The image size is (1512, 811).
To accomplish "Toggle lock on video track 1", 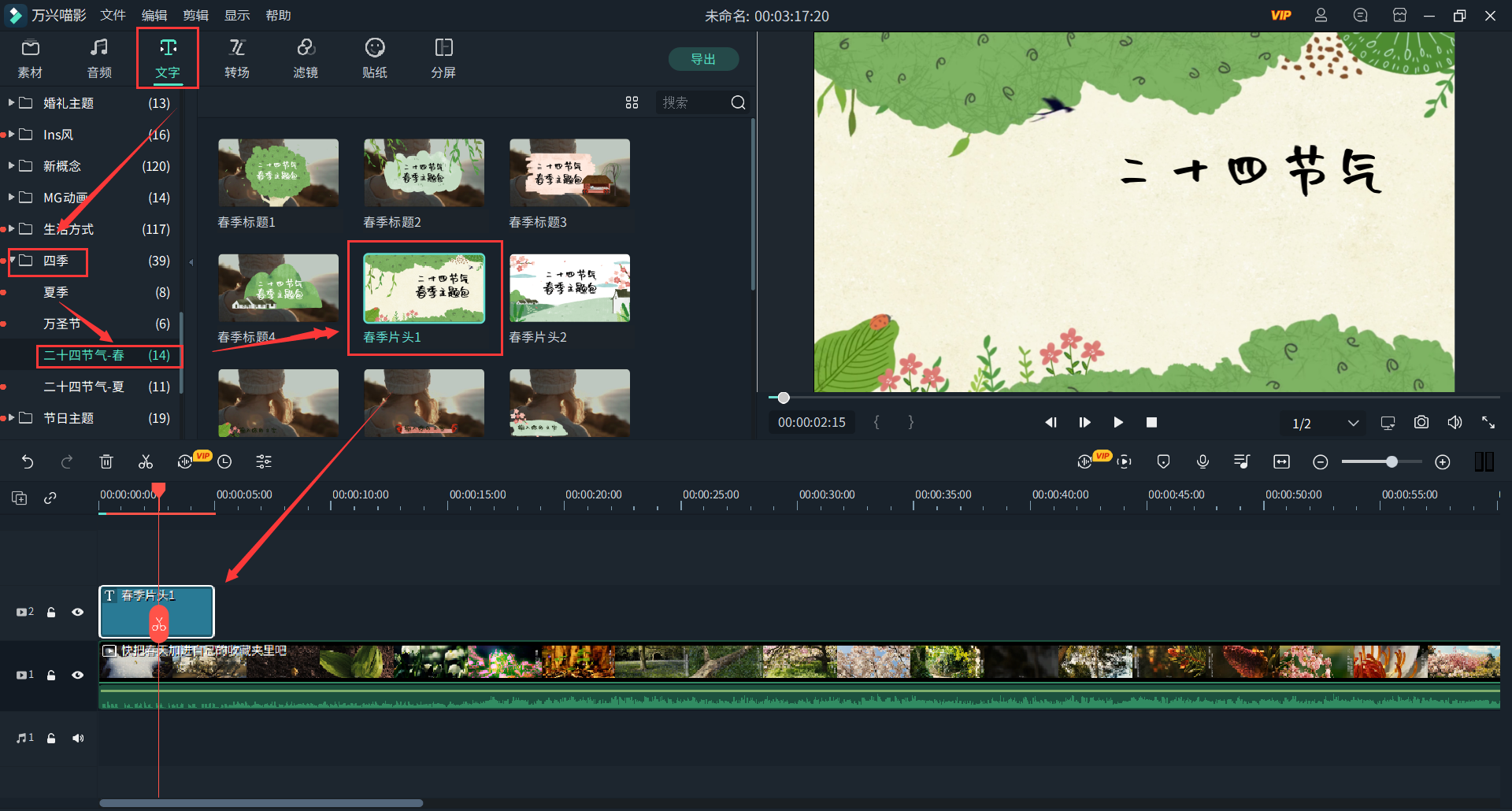I will [x=51, y=675].
